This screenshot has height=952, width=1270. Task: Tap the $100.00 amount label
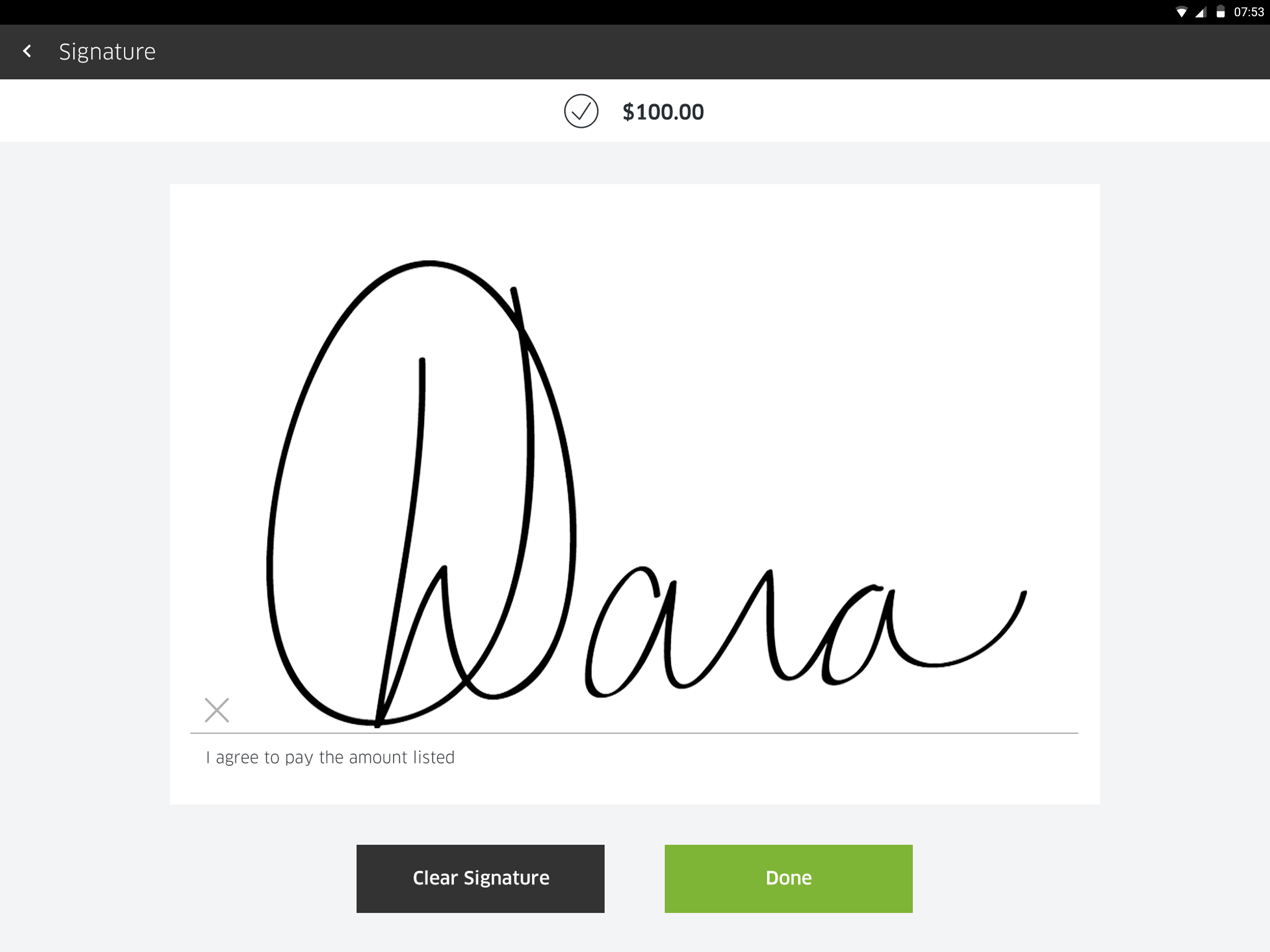point(663,112)
